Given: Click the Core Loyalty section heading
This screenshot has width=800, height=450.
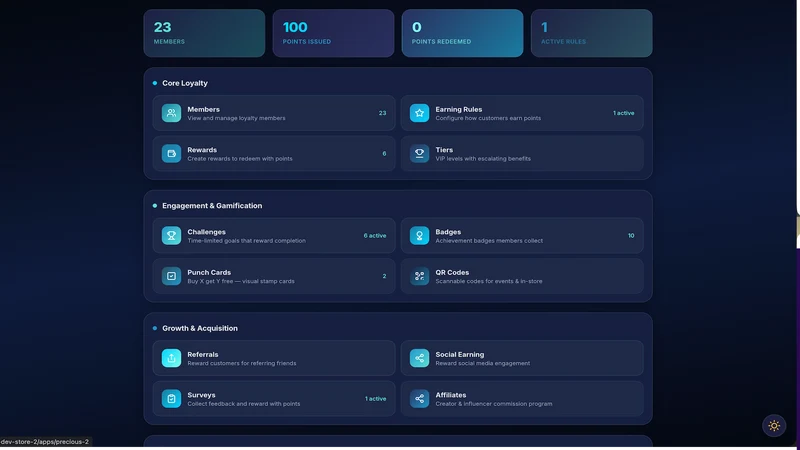Looking at the screenshot, I should [185, 83].
